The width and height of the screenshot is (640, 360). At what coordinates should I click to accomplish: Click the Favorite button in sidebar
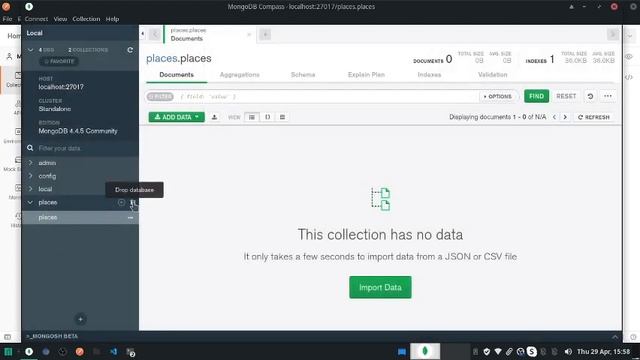click(x=60, y=61)
